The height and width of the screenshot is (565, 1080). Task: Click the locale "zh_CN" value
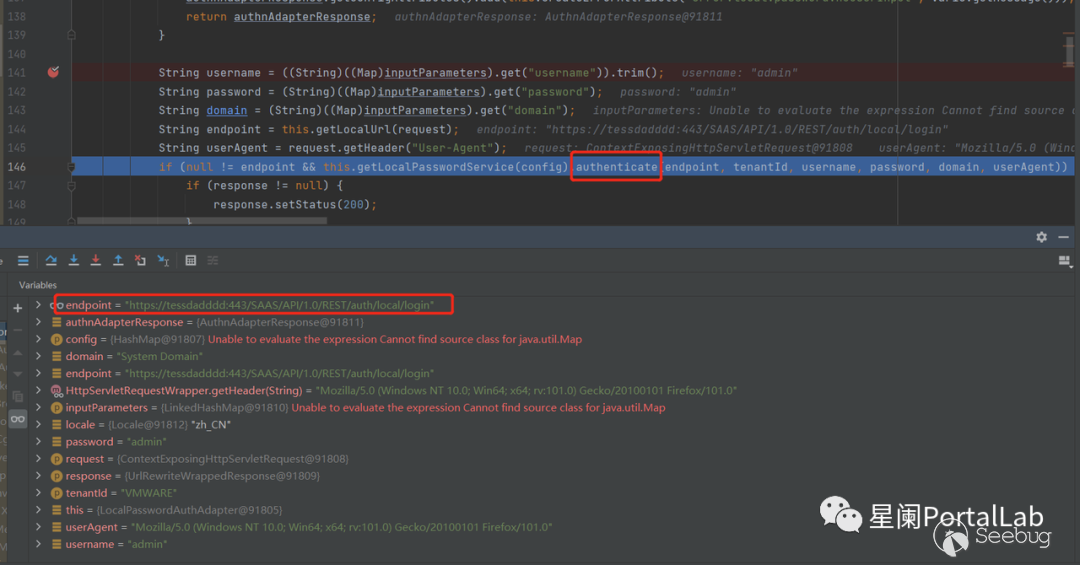tap(211, 424)
